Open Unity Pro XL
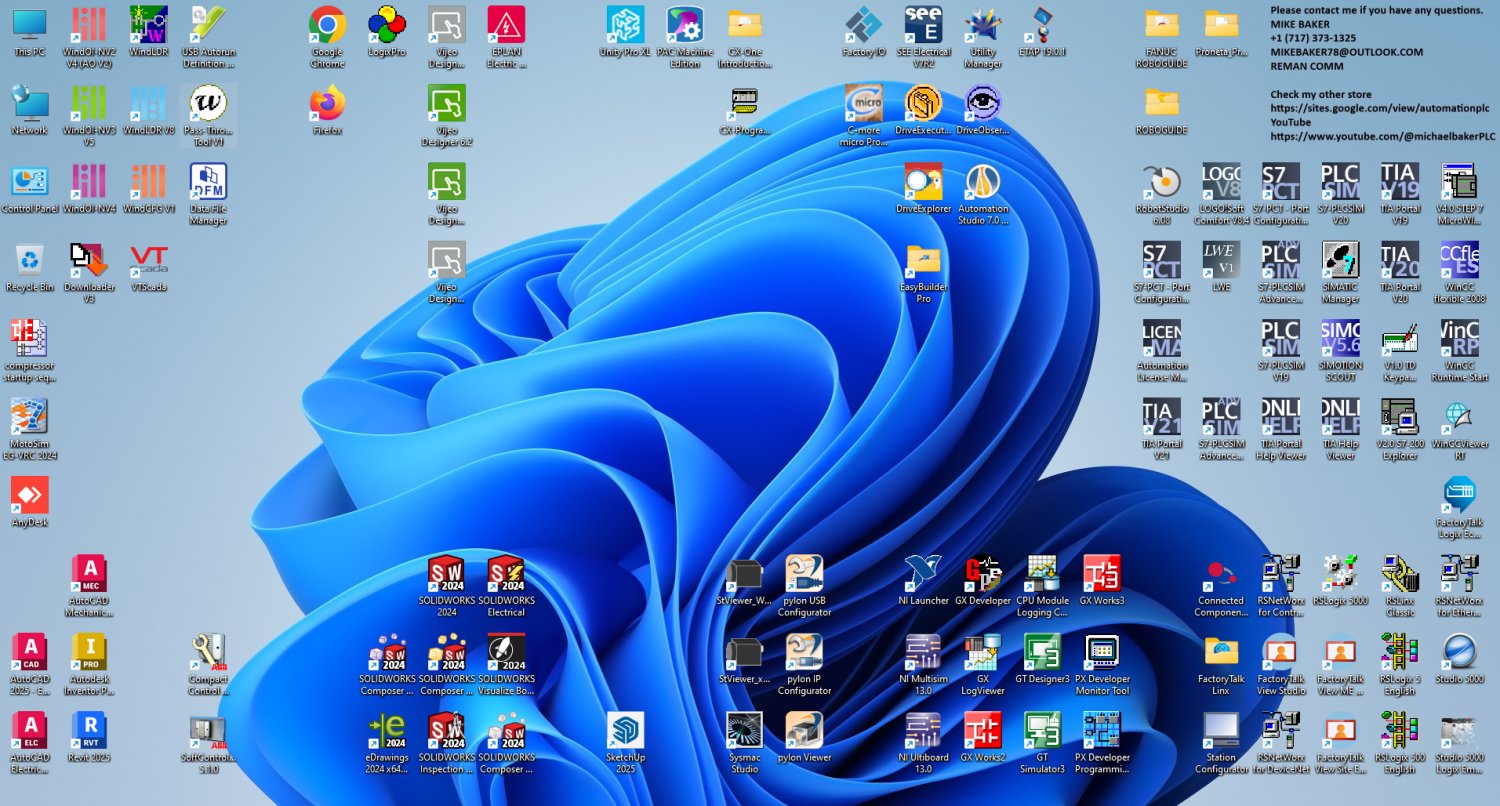 click(x=625, y=31)
